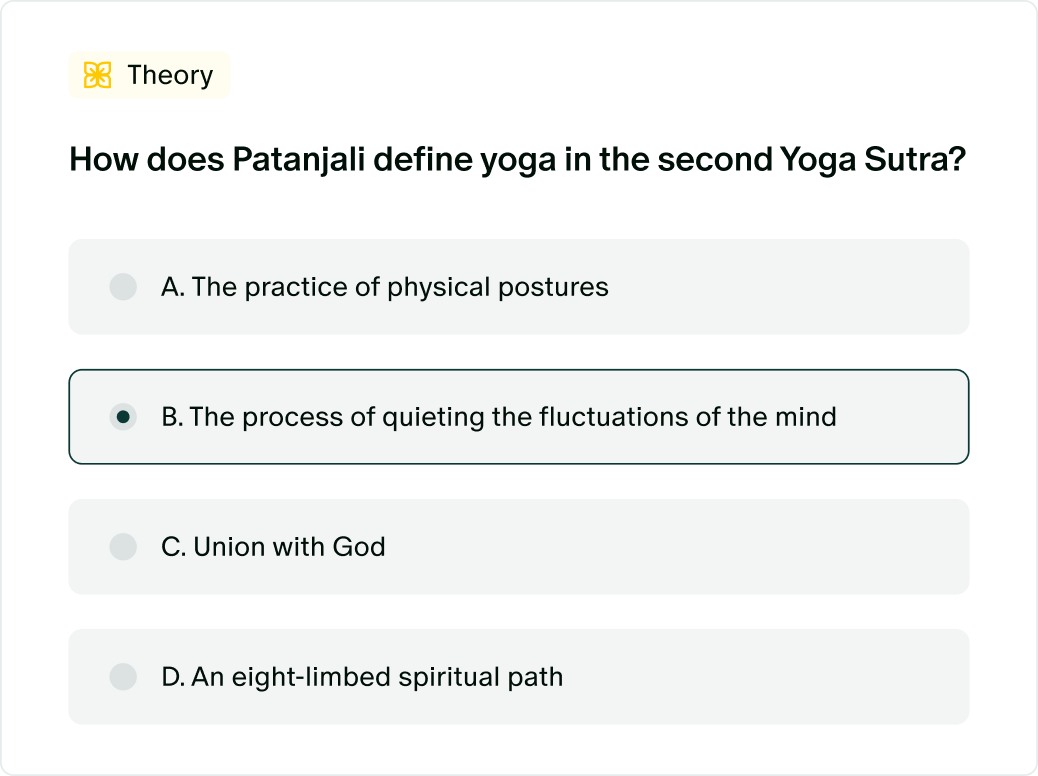Select the radio button for option D

coord(123,677)
